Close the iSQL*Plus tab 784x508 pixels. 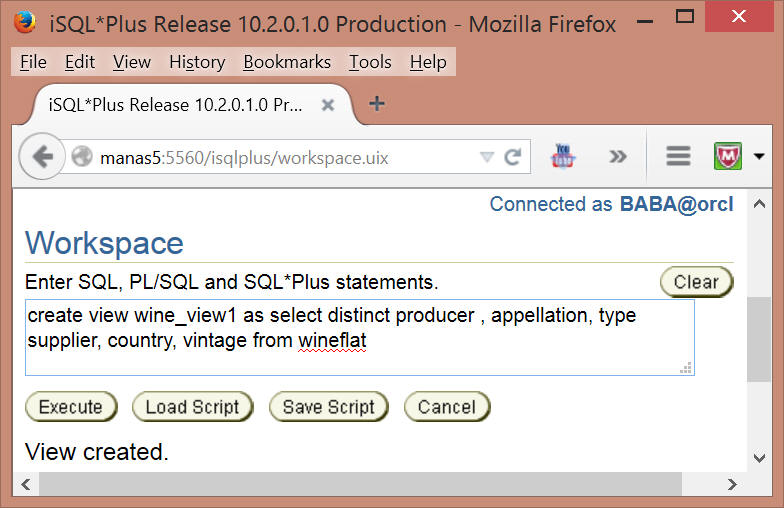328,105
